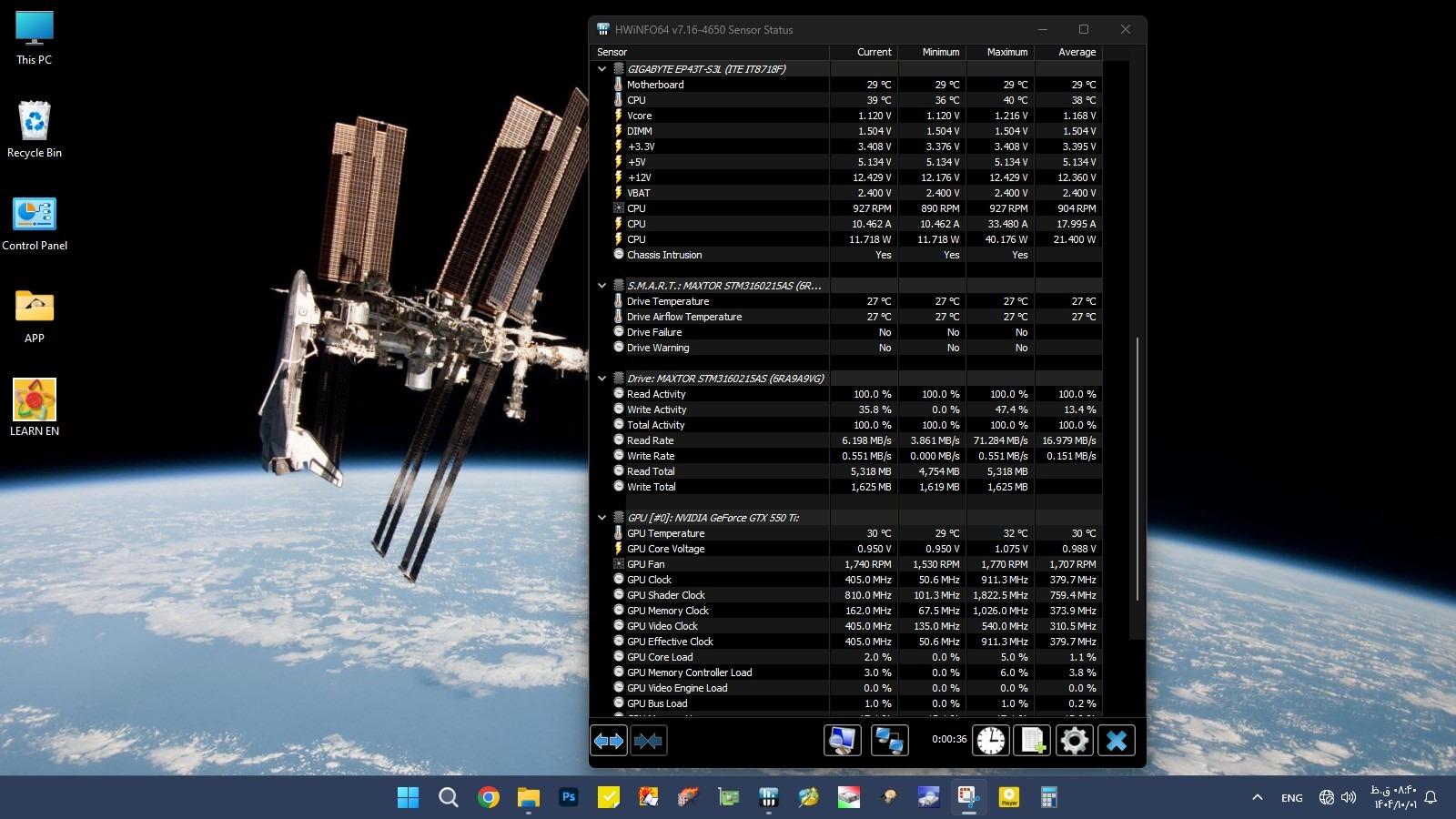
Task: Click the collapse columns arrows button
Action: (648, 741)
